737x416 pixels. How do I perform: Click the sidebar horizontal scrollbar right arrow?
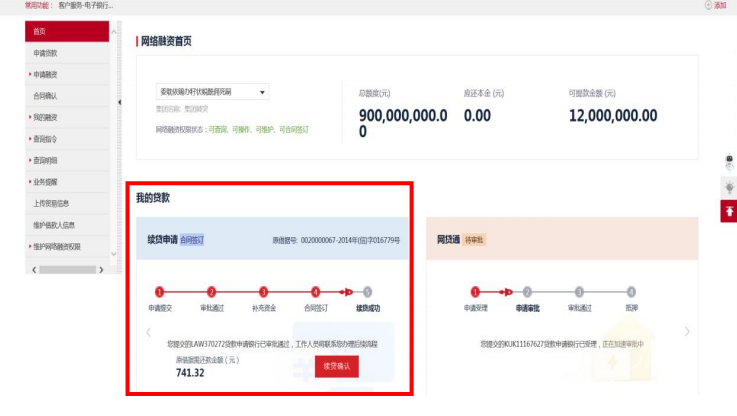click(100, 270)
